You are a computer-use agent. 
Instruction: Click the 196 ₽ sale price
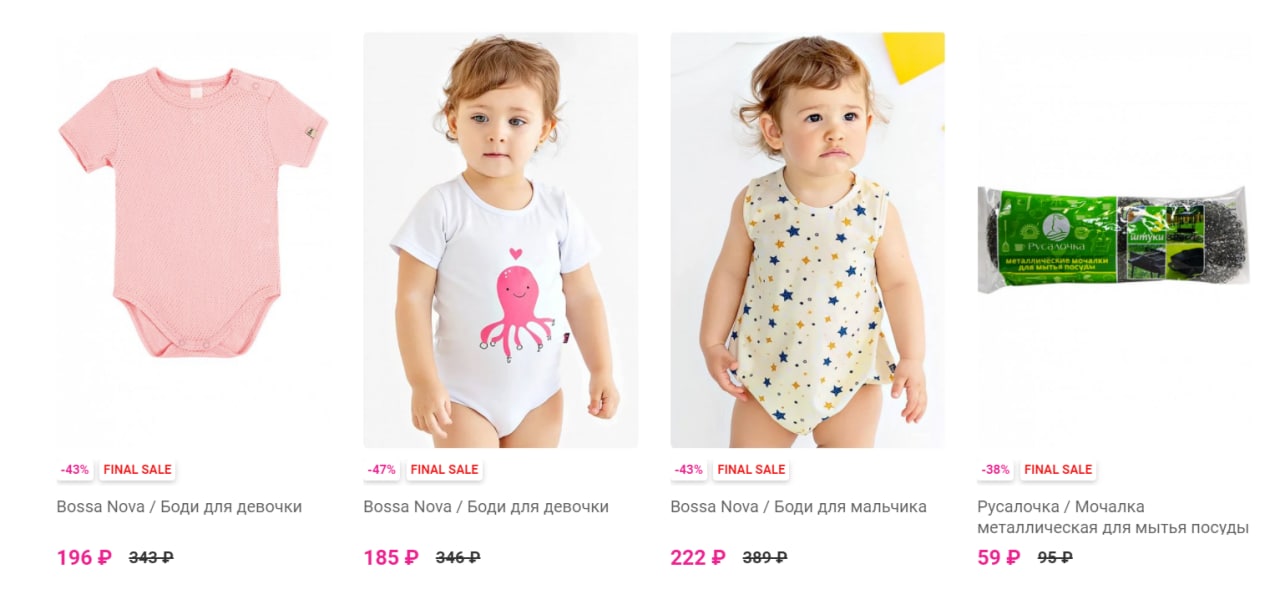pyautogui.click(x=84, y=558)
